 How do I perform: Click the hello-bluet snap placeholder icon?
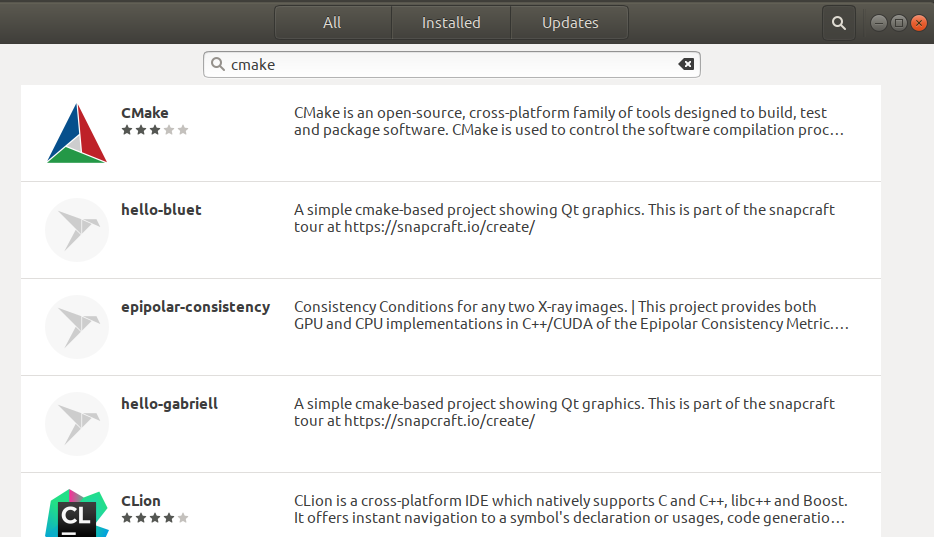tap(77, 230)
